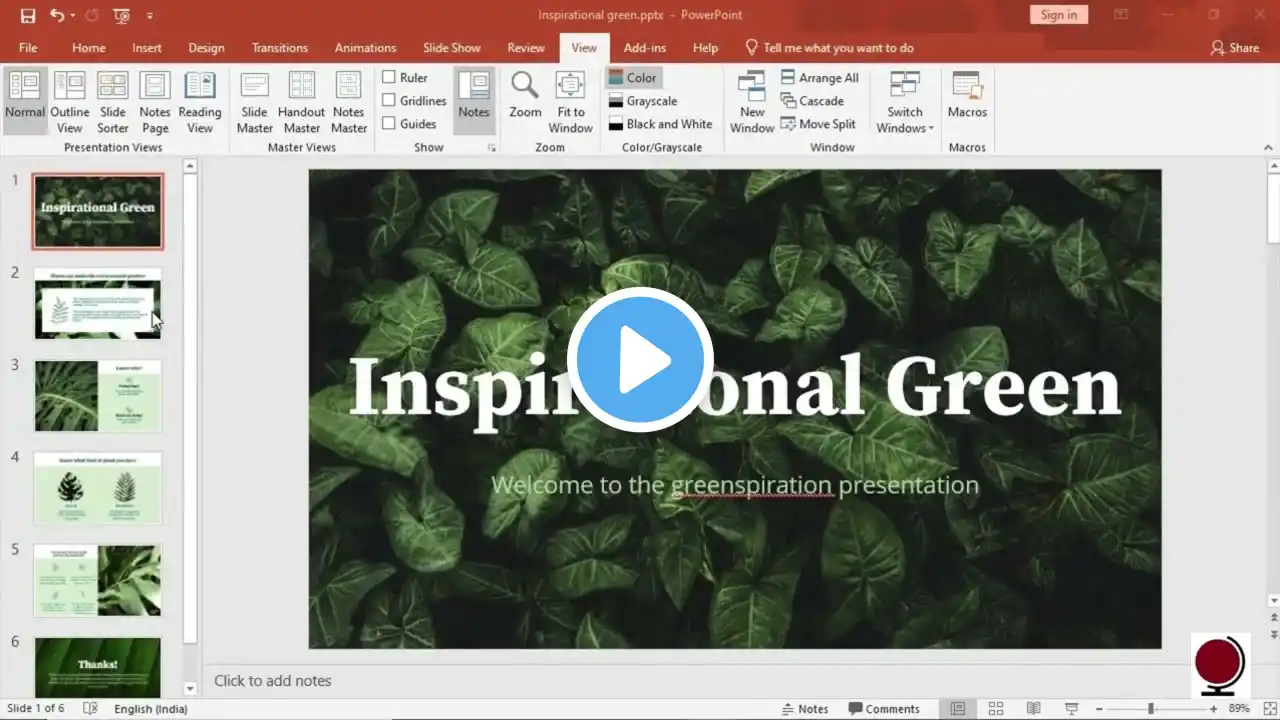Select Color view mode
The image size is (1280, 720).
click(x=632, y=78)
